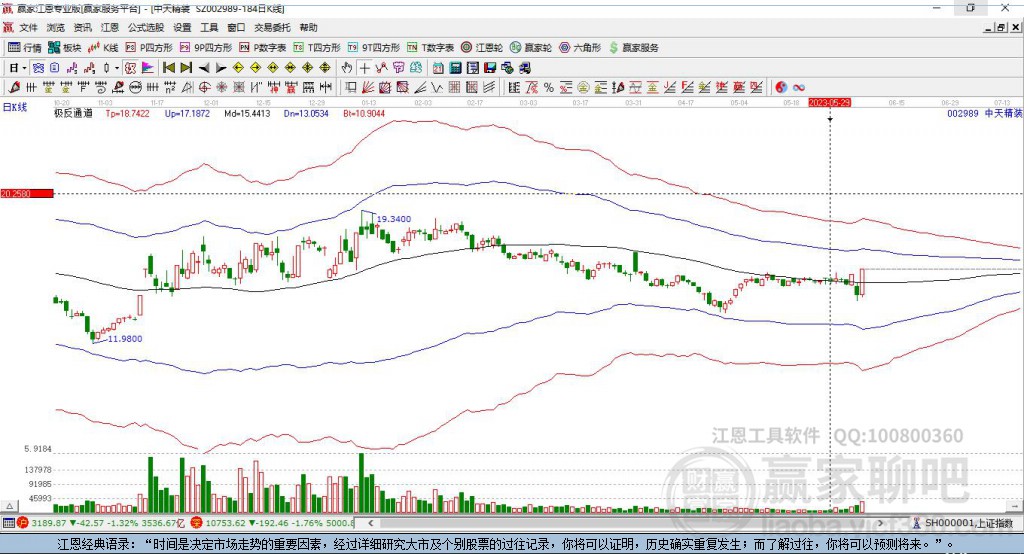The width and height of the screenshot is (1024, 554).
Task: Jump to first bar with skip-start arrow
Action: 168,68
